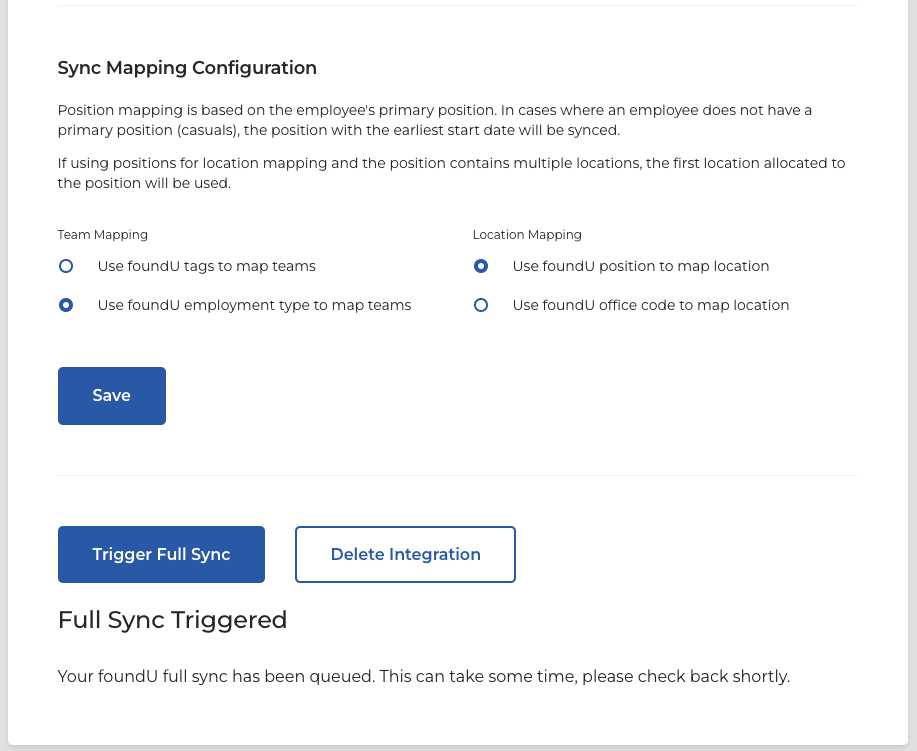Choose foundU position location radio button
Screen dimensions: 917x751
coord(481,266)
